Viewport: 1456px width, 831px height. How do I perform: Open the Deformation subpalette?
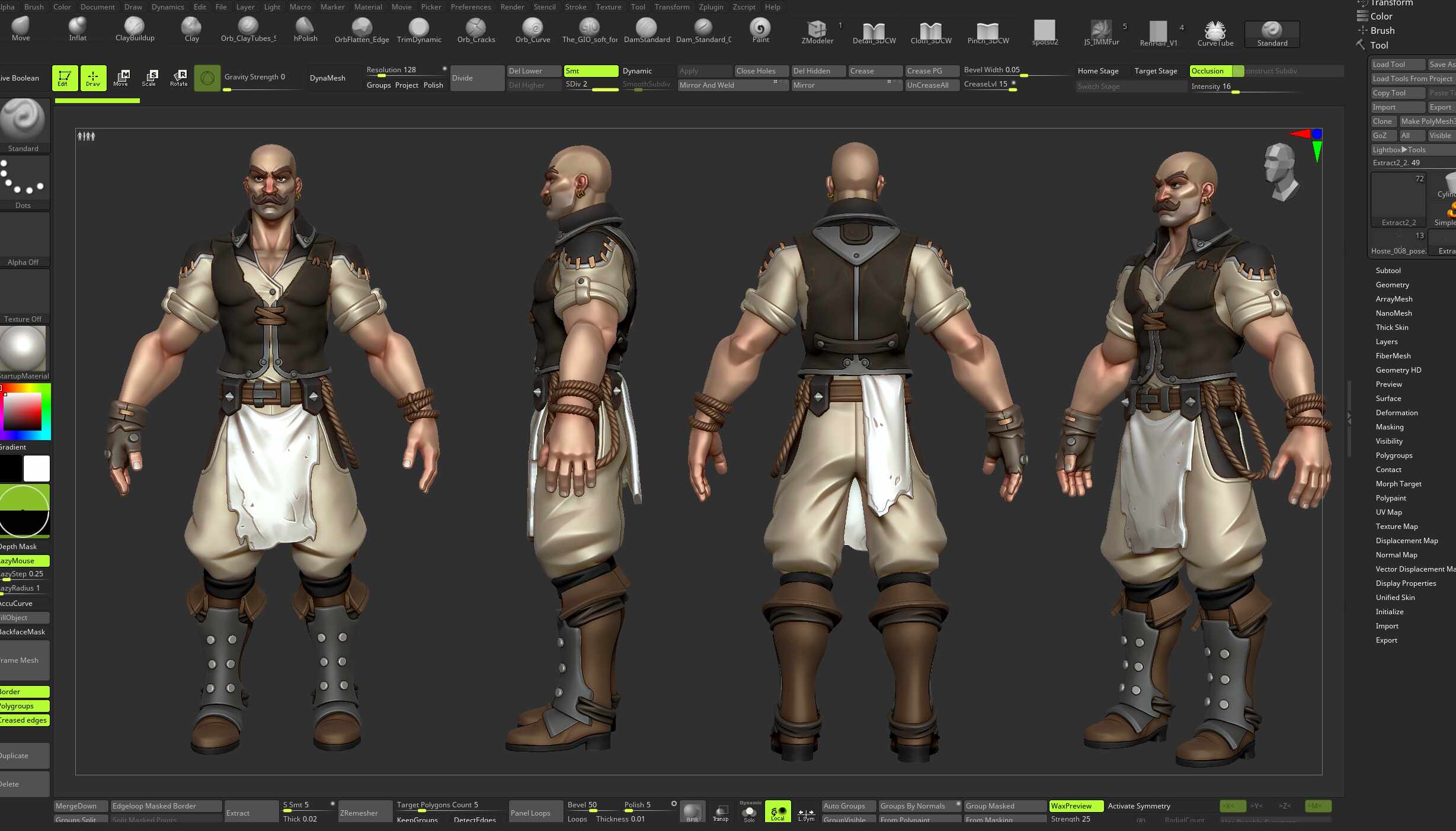click(x=1396, y=413)
